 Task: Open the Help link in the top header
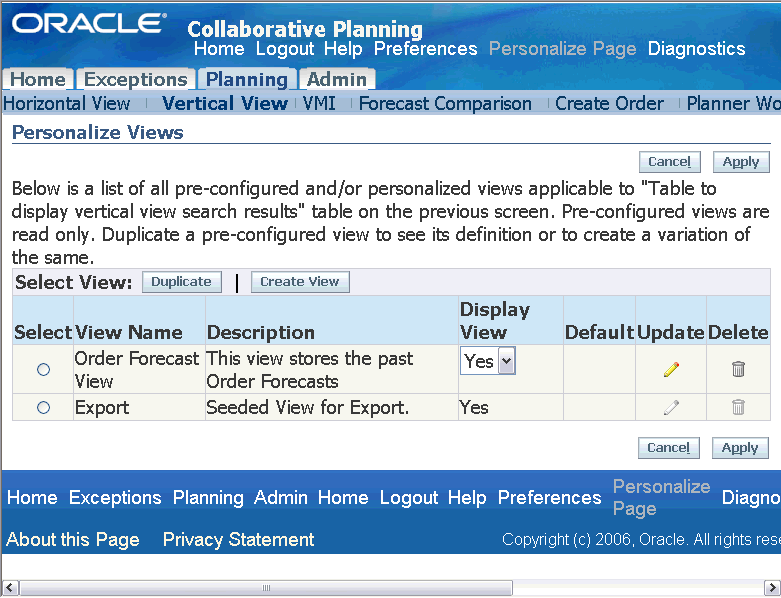point(343,49)
